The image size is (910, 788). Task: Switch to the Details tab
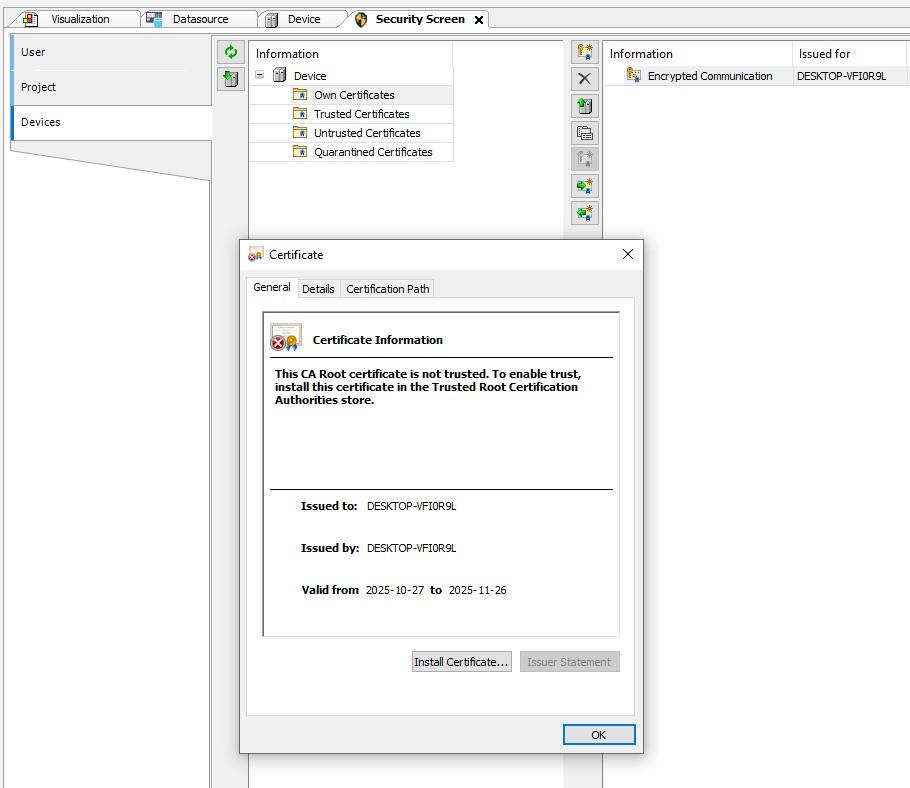(x=318, y=289)
